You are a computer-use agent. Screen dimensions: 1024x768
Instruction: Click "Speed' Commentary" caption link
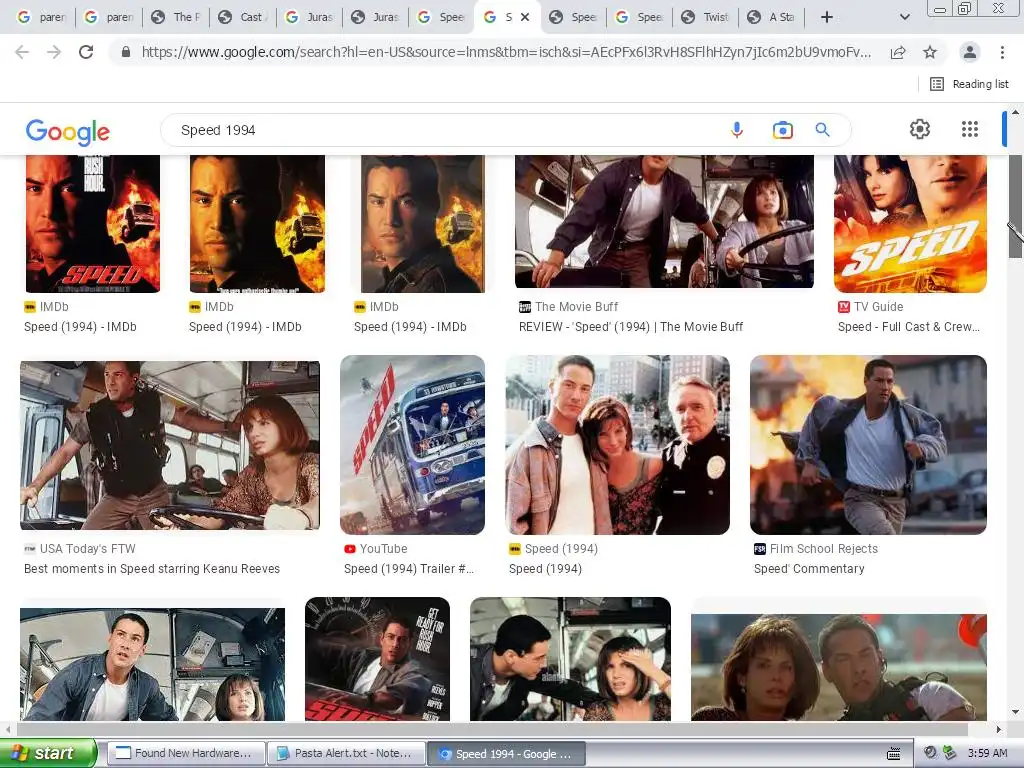(809, 569)
